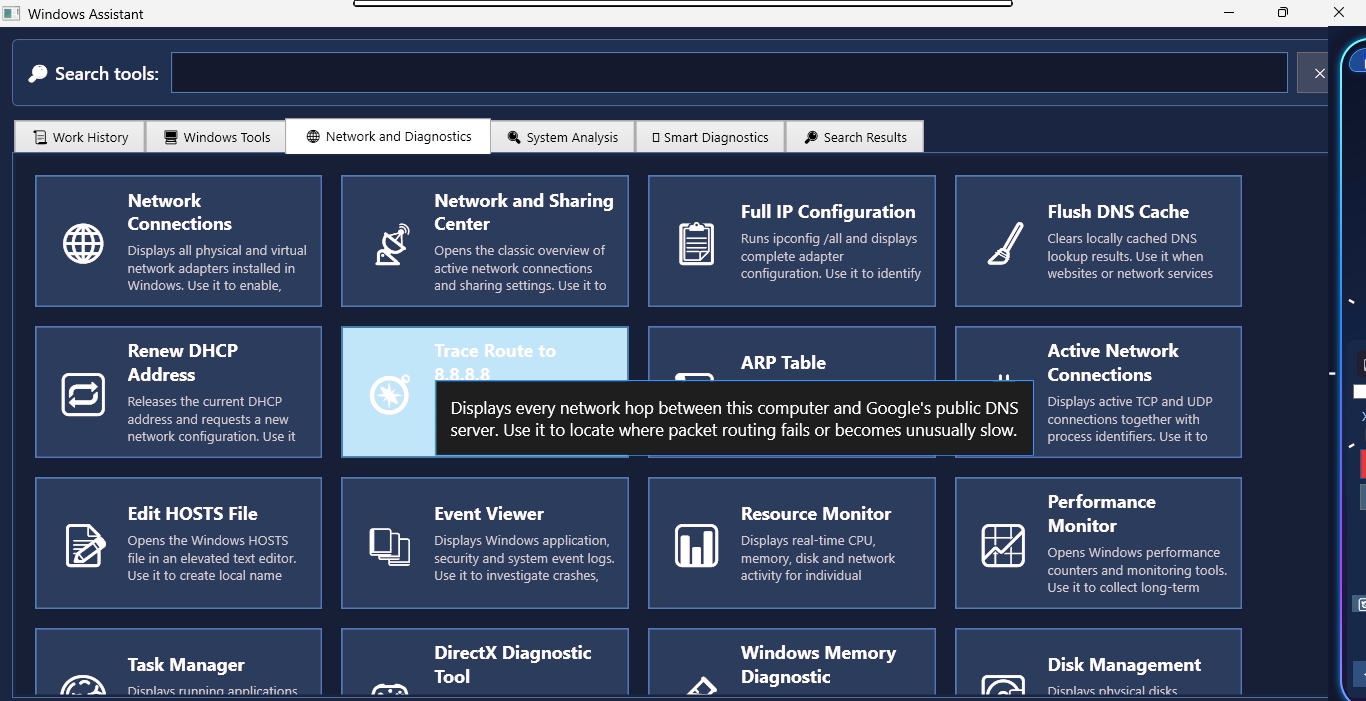Viewport: 1366px width, 701px height.
Task: Click the clipboard icon for Full IP Configuration
Action: coord(697,243)
